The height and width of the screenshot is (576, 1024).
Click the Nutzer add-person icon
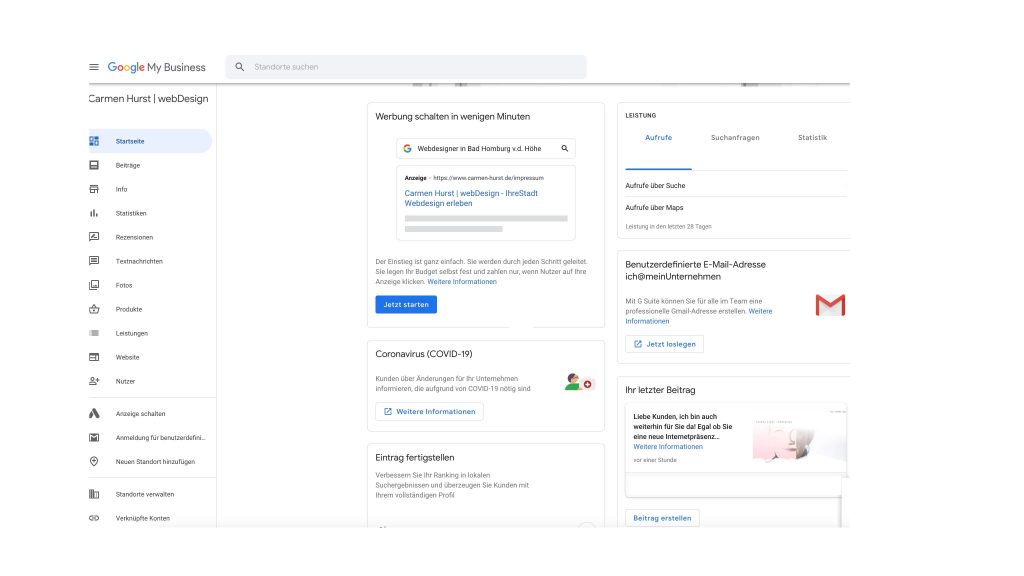tap(94, 381)
